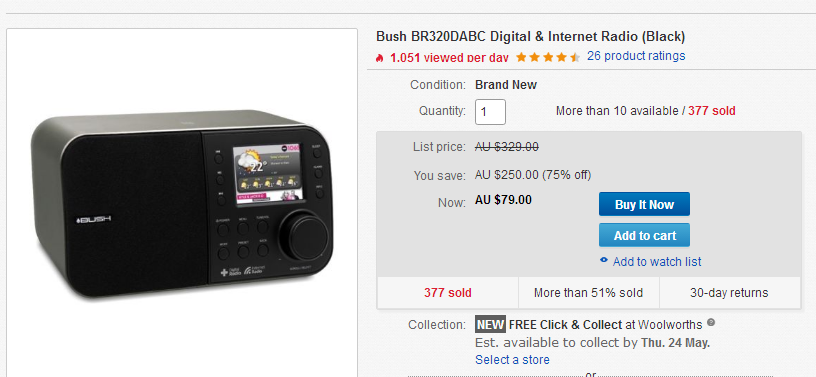816x377 pixels.
Task: Click the 377 sold tab cell
Action: coord(448,293)
